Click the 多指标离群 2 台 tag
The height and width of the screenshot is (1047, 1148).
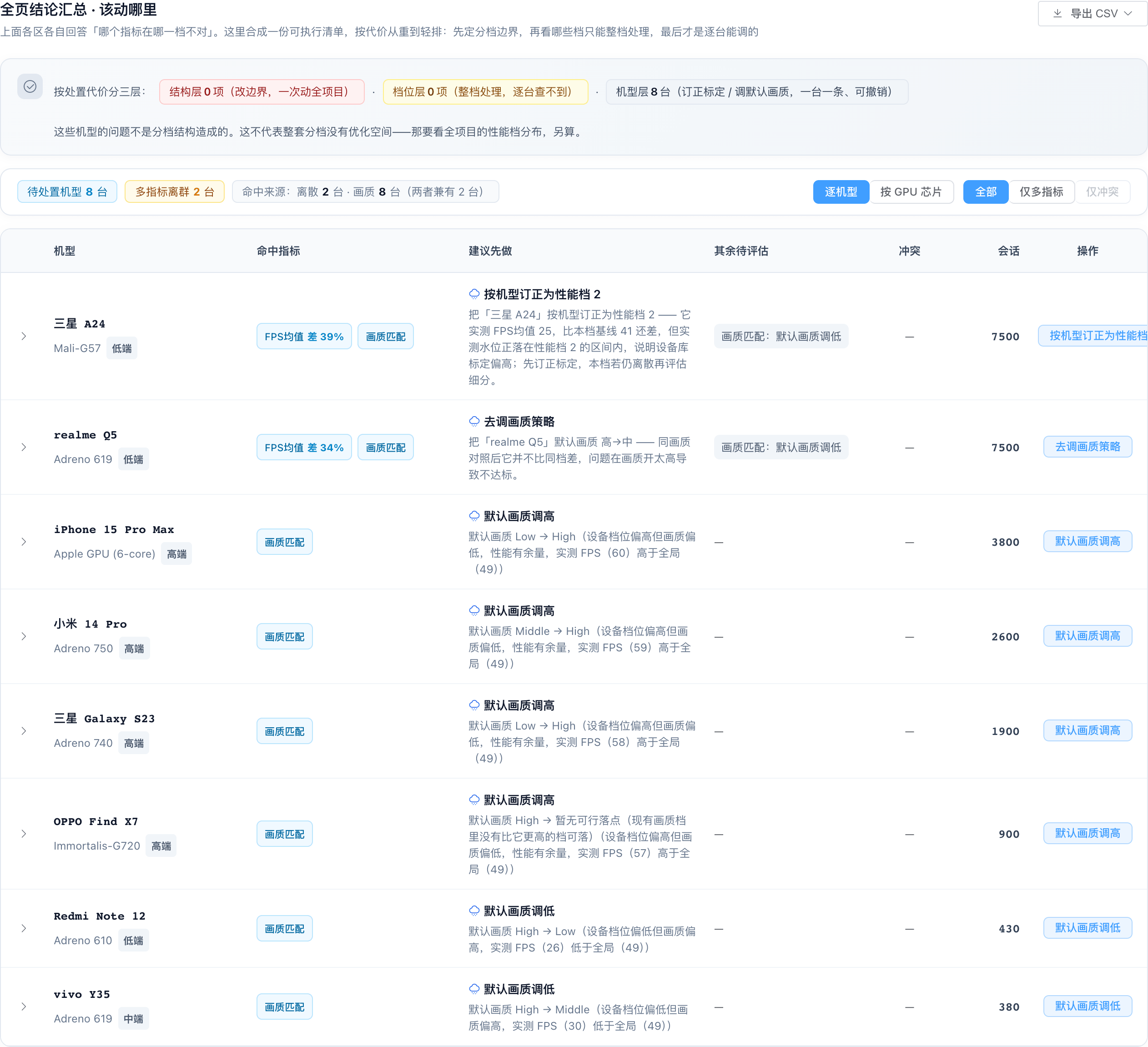coord(174,192)
